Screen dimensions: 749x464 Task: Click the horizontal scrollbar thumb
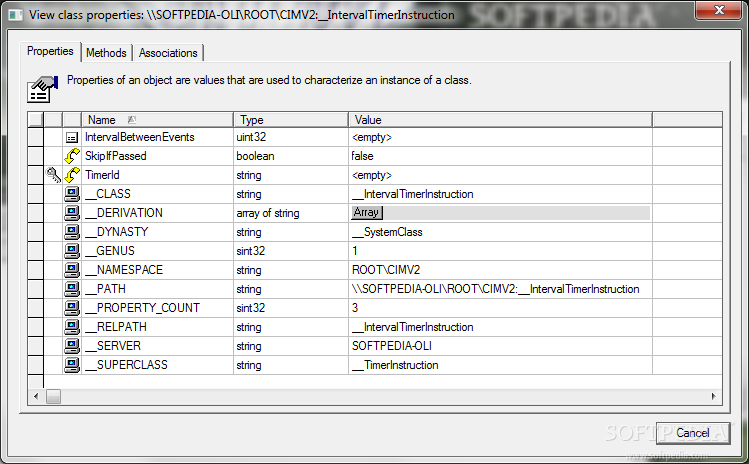coord(54,397)
